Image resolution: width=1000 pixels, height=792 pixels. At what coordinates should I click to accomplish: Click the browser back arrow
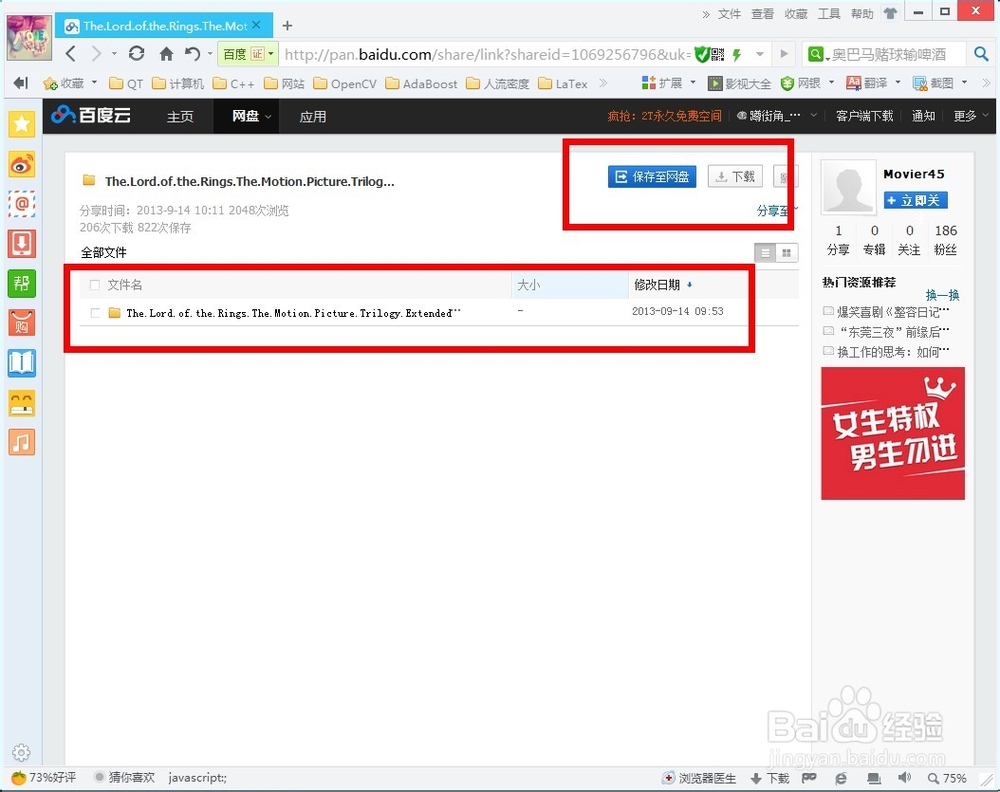tap(71, 54)
